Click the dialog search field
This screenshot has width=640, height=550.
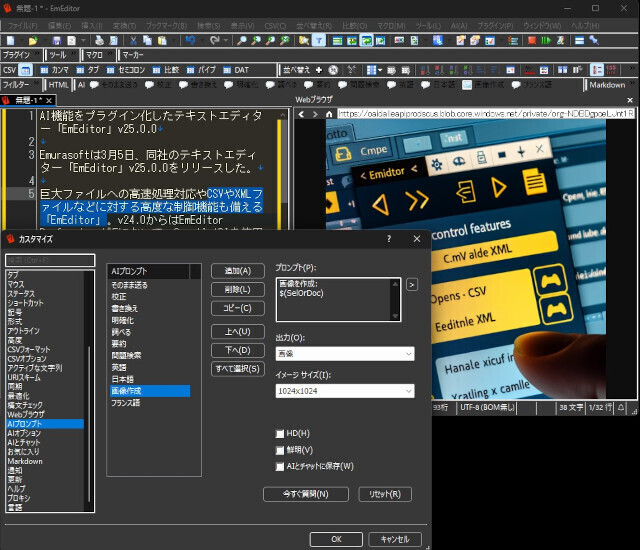pyautogui.click(x=50, y=260)
